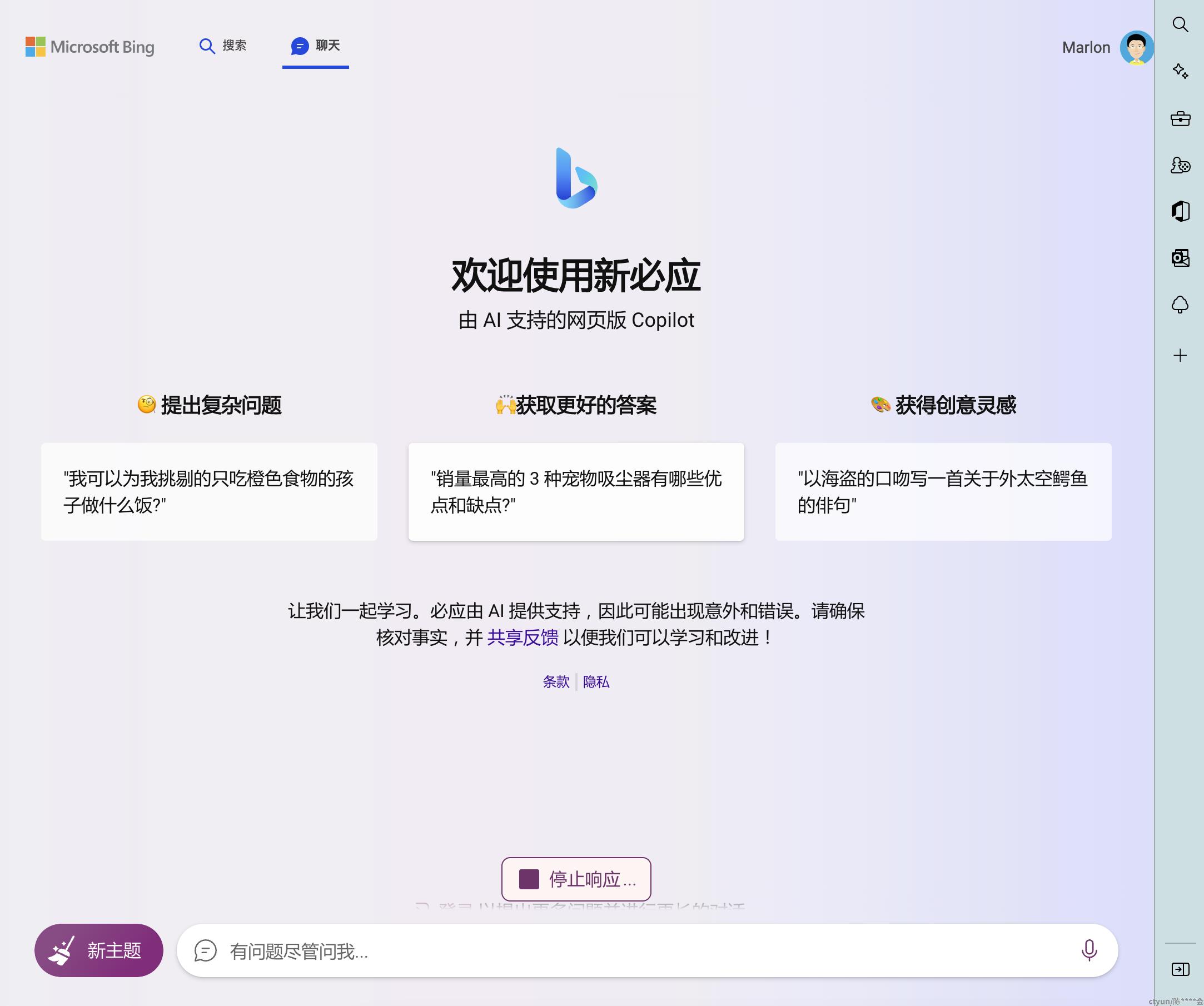Choose the orange-food picky child prompt card
1204x1006 pixels.
coord(208,491)
